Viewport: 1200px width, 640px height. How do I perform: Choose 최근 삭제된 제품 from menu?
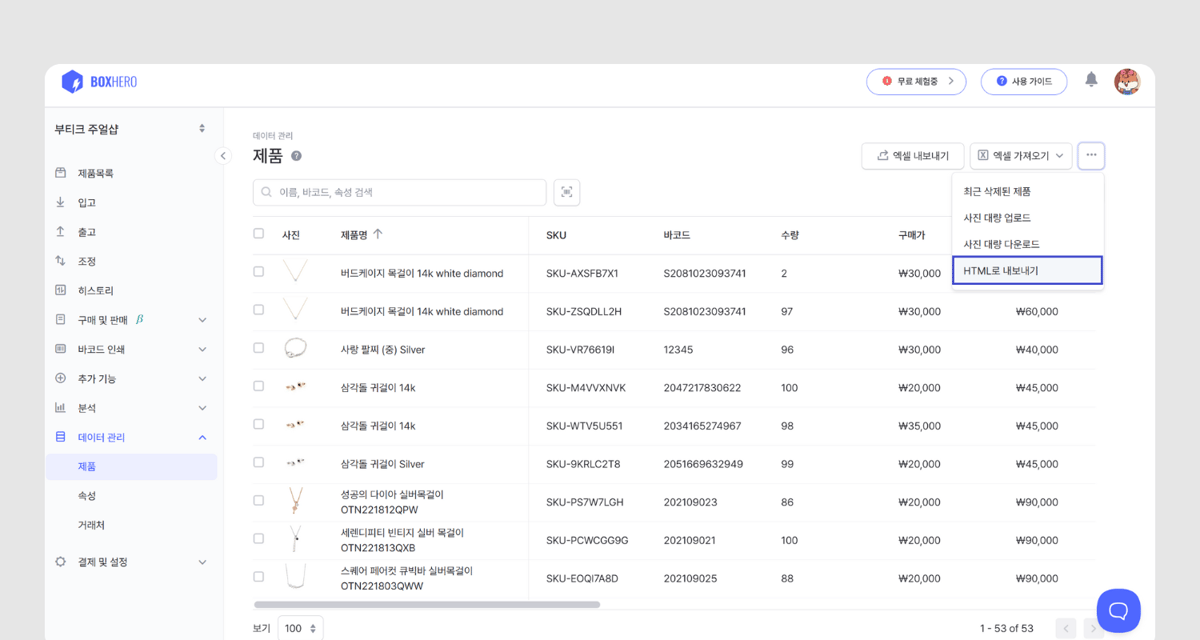(x=997, y=191)
